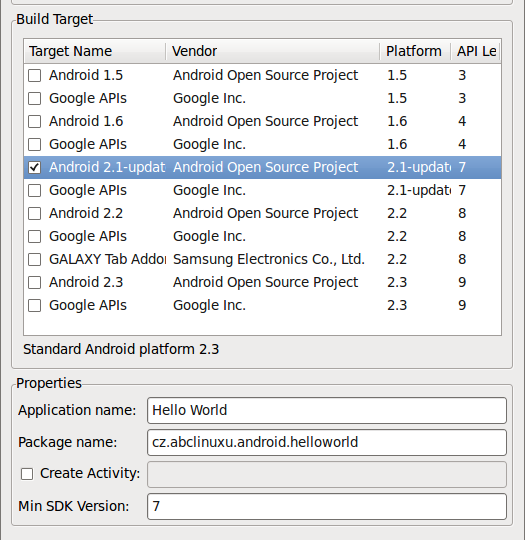Sort by the Target Name column header
Screen dimensions: 525x540
(95, 51)
